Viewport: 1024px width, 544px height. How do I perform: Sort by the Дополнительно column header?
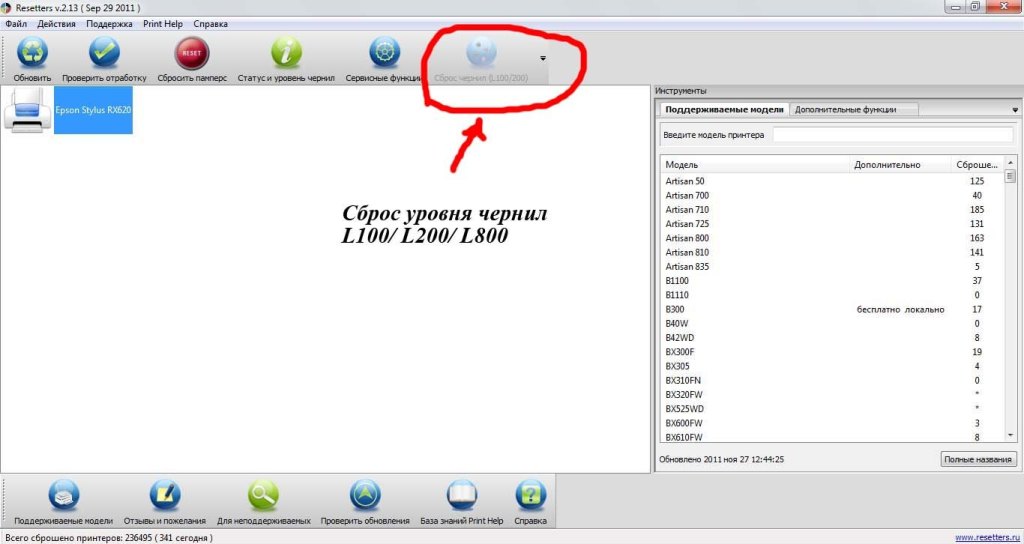pyautogui.click(x=900, y=165)
